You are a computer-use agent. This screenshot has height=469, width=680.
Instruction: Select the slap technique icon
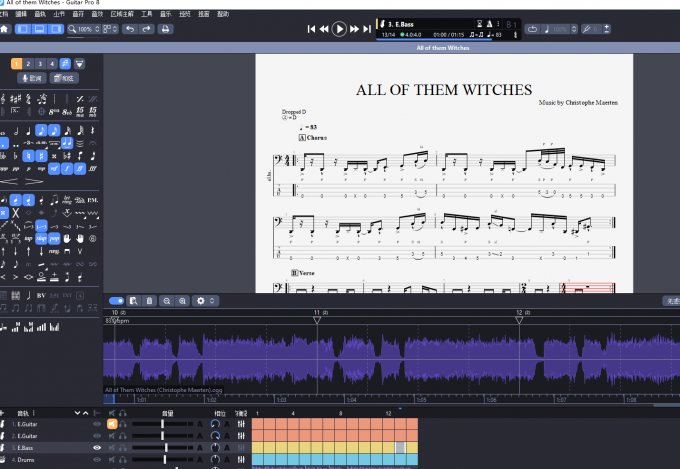[41, 239]
